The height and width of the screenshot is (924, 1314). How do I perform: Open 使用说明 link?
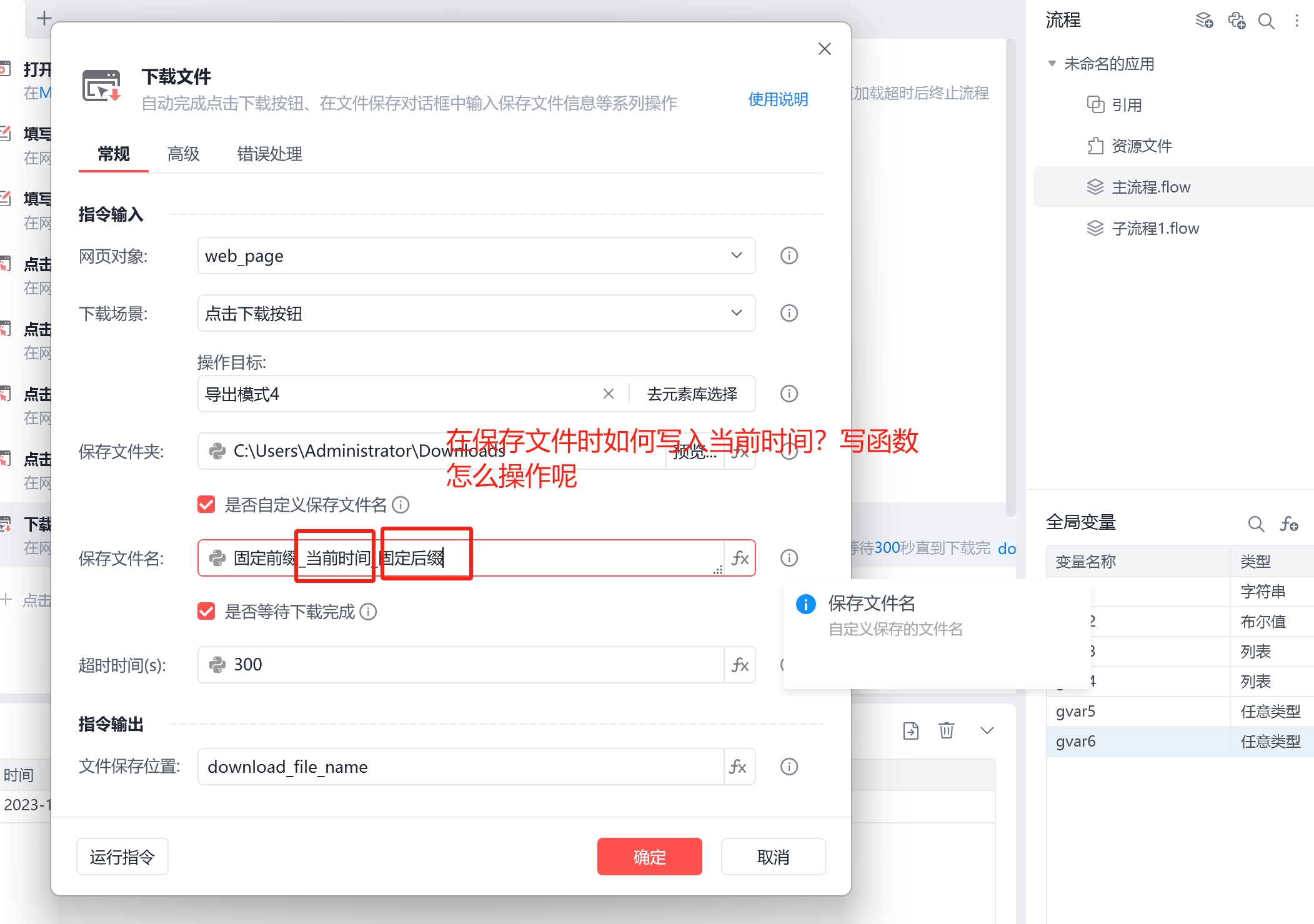[778, 99]
